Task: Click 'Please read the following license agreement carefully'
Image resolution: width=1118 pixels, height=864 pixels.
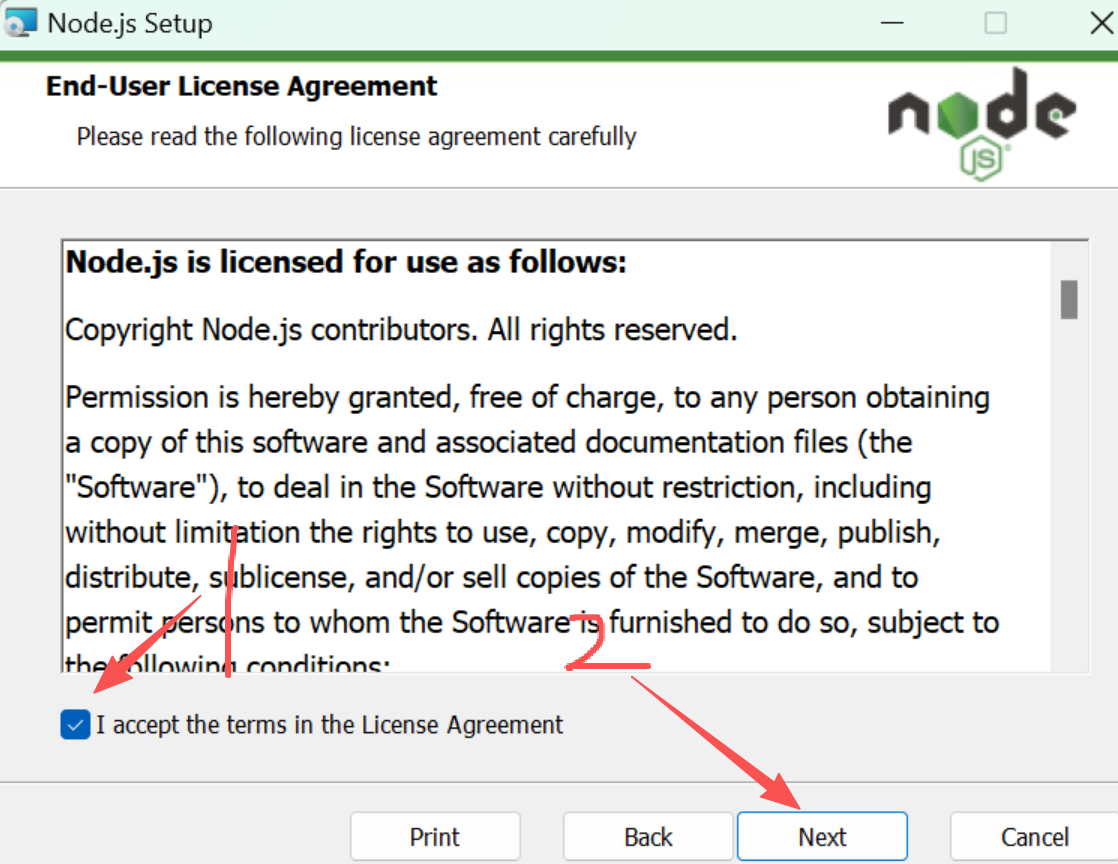Action: (x=357, y=136)
